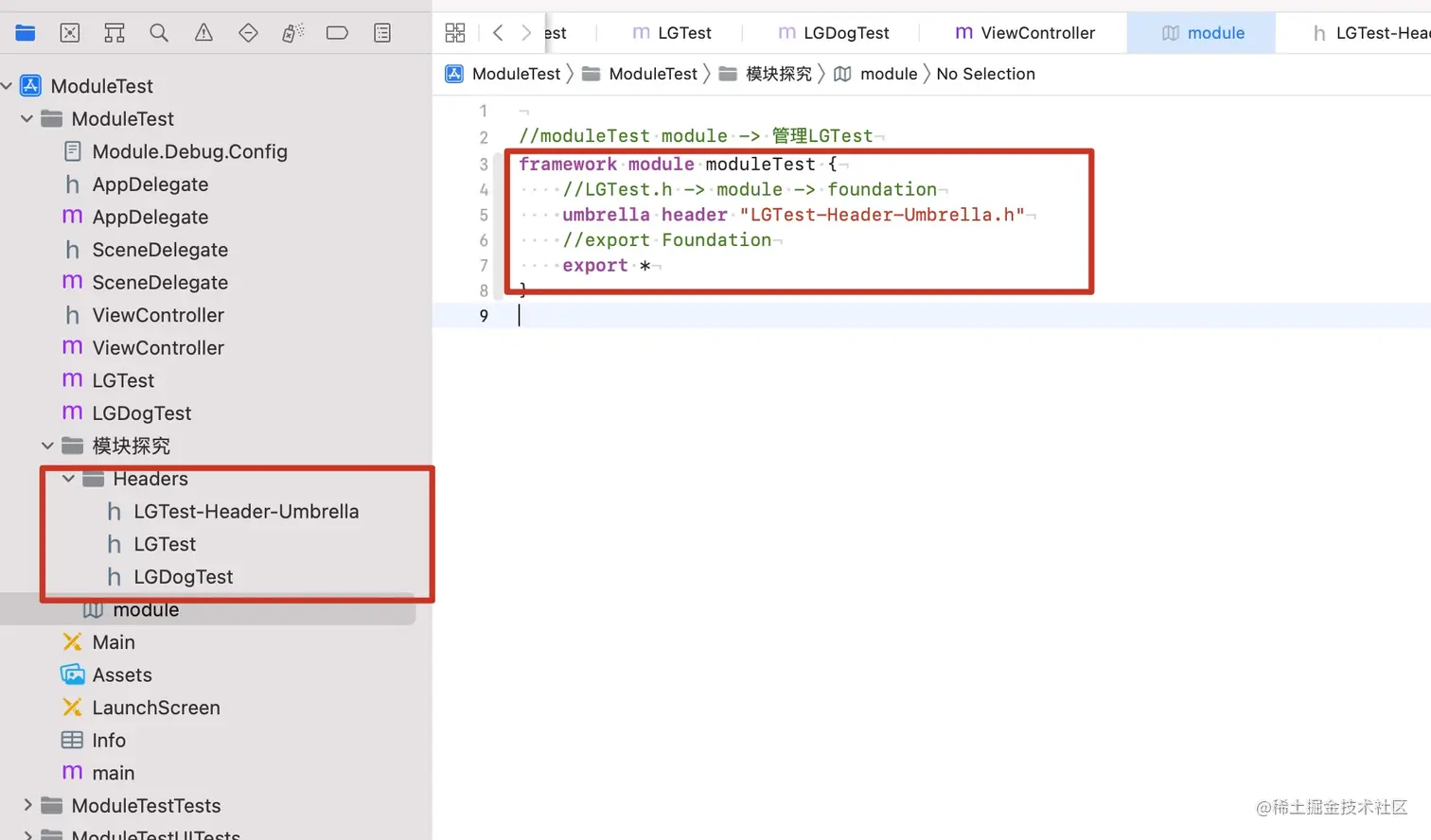Viewport: 1431px width, 840px height.
Task: Open the Symbol navigator hierarchy icon
Action: click(x=114, y=32)
